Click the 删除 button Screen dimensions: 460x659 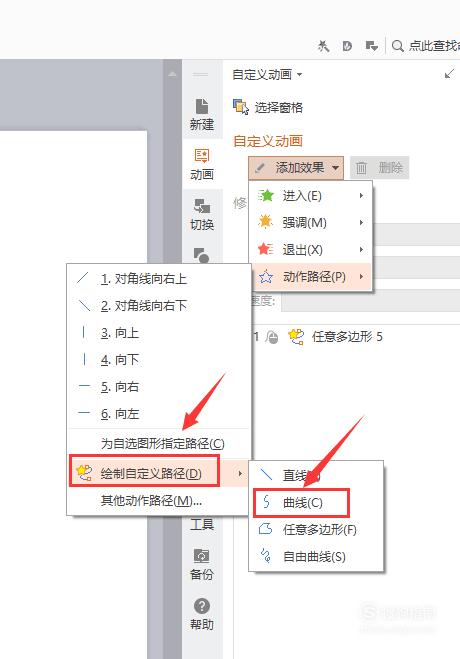click(379, 168)
